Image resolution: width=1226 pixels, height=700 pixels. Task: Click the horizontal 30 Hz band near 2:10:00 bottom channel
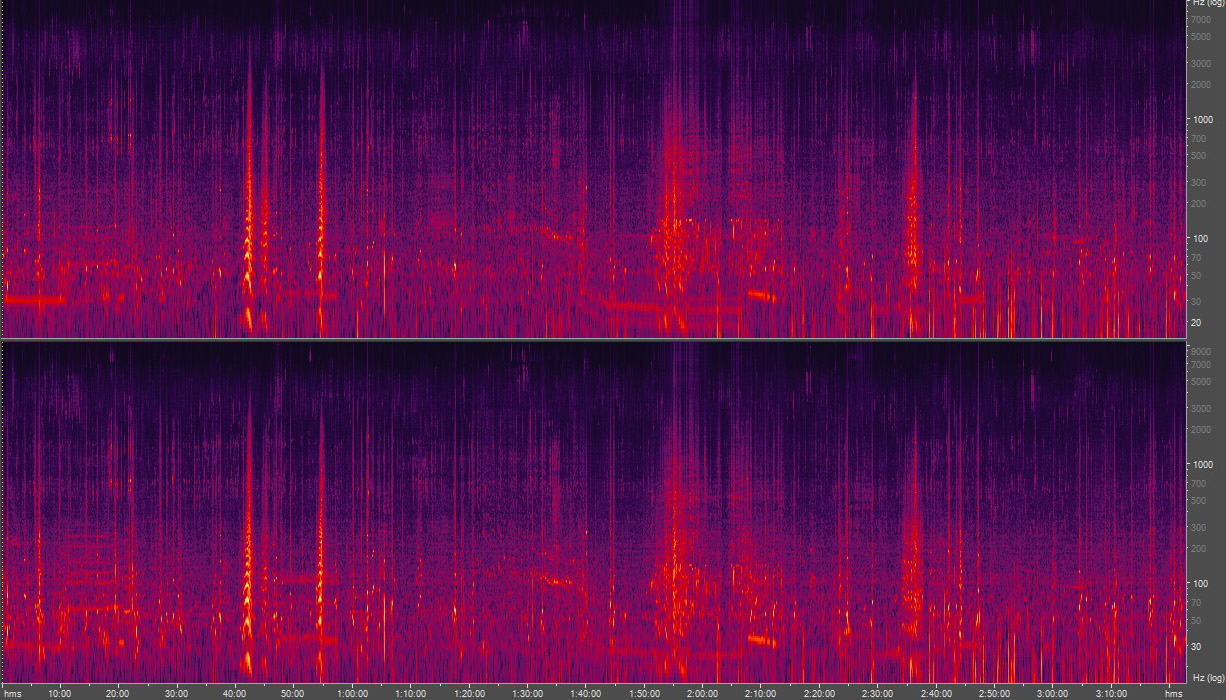pos(762,637)
